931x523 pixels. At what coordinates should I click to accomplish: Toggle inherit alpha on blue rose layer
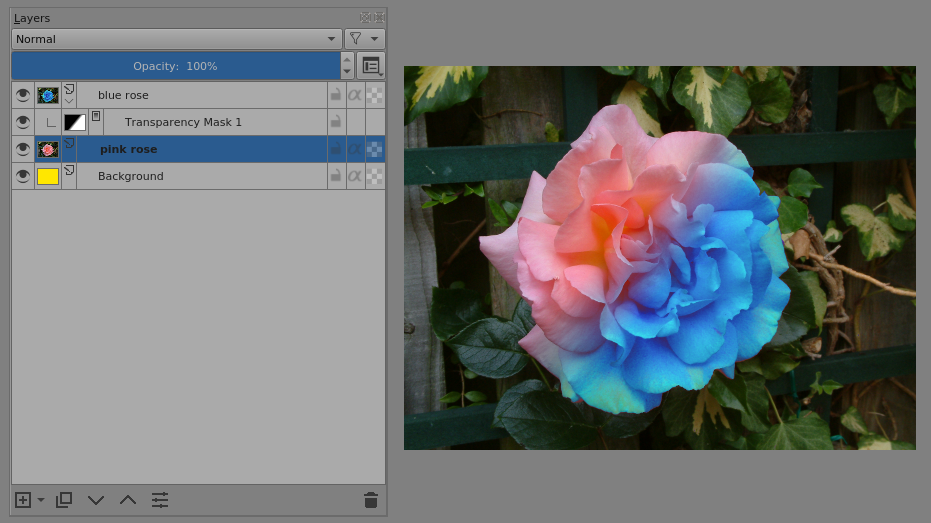[355, 95]
